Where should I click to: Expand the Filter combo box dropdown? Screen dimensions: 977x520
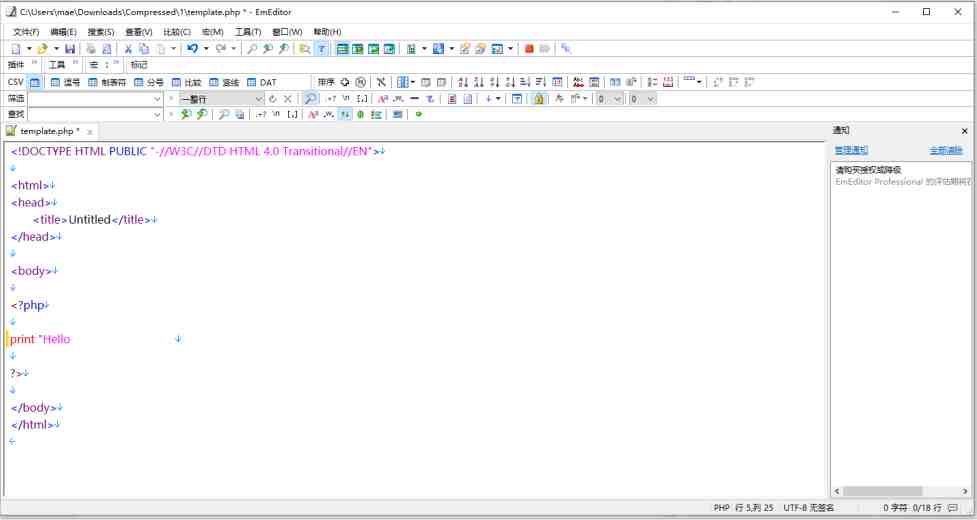tap(157, 99)
